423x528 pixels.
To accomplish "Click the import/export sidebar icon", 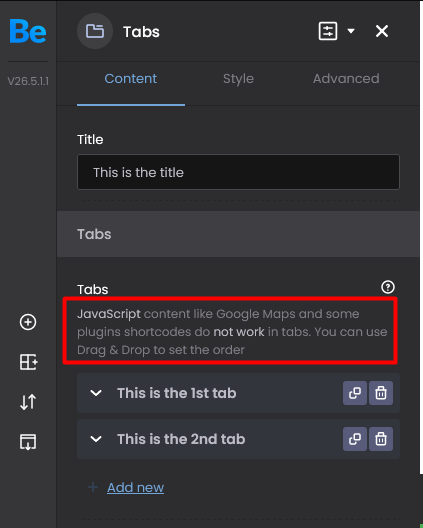I will tap(28, 442).
